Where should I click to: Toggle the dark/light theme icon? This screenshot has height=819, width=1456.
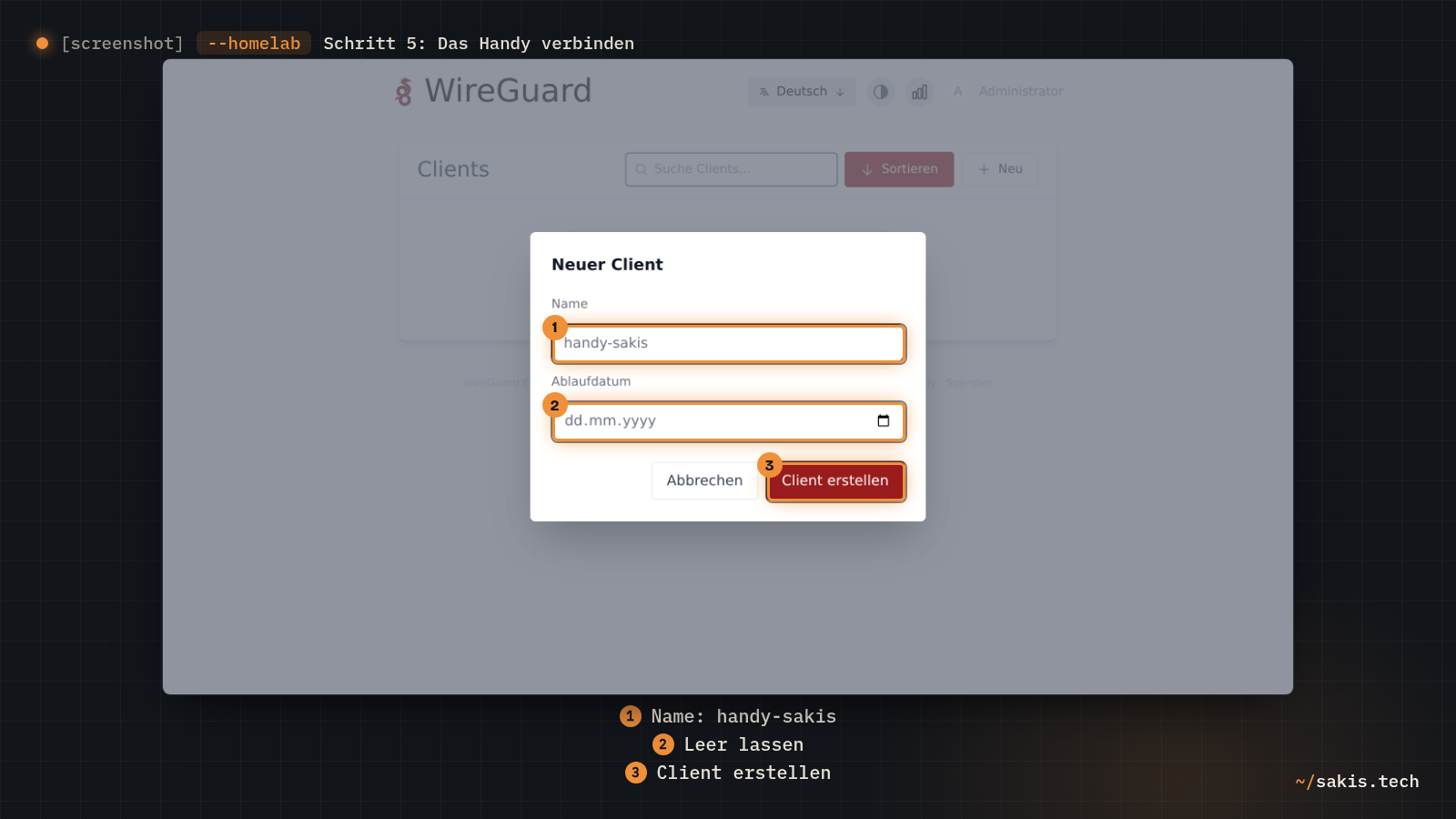[x=880, y=92]
